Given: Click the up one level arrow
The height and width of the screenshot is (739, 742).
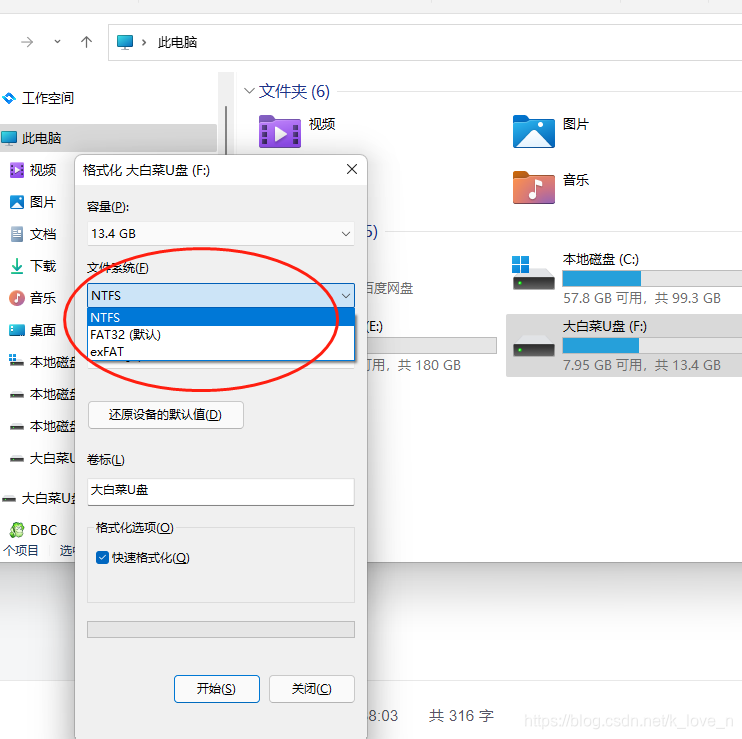Looking at the screenshot, I should 86,42.
